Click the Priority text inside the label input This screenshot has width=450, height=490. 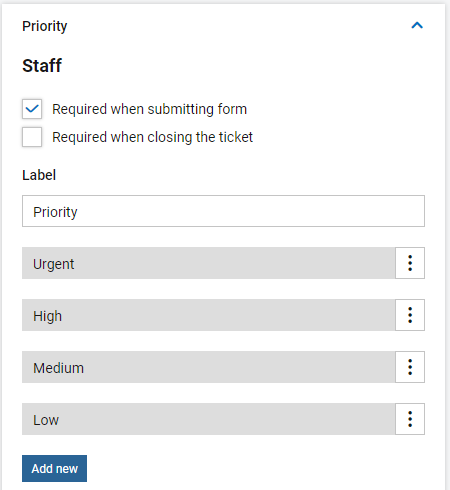pos(55,212)
